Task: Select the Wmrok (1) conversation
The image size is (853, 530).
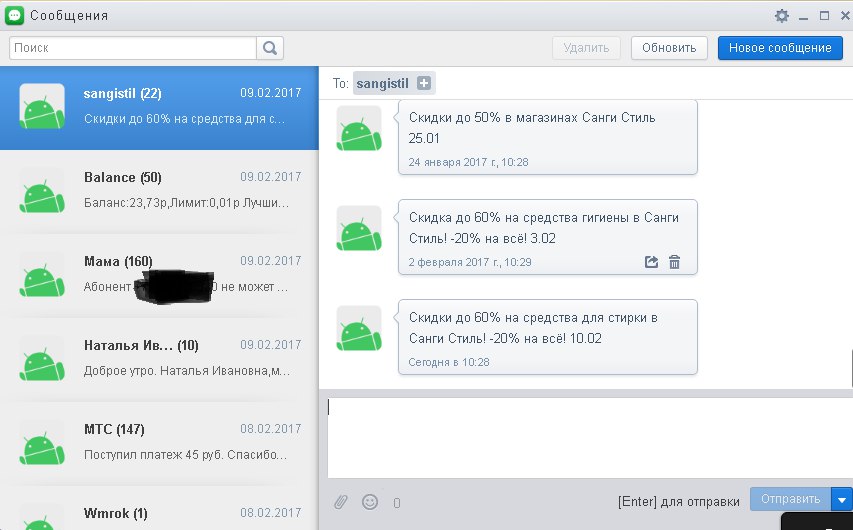Action: click(x=160, y=514)
